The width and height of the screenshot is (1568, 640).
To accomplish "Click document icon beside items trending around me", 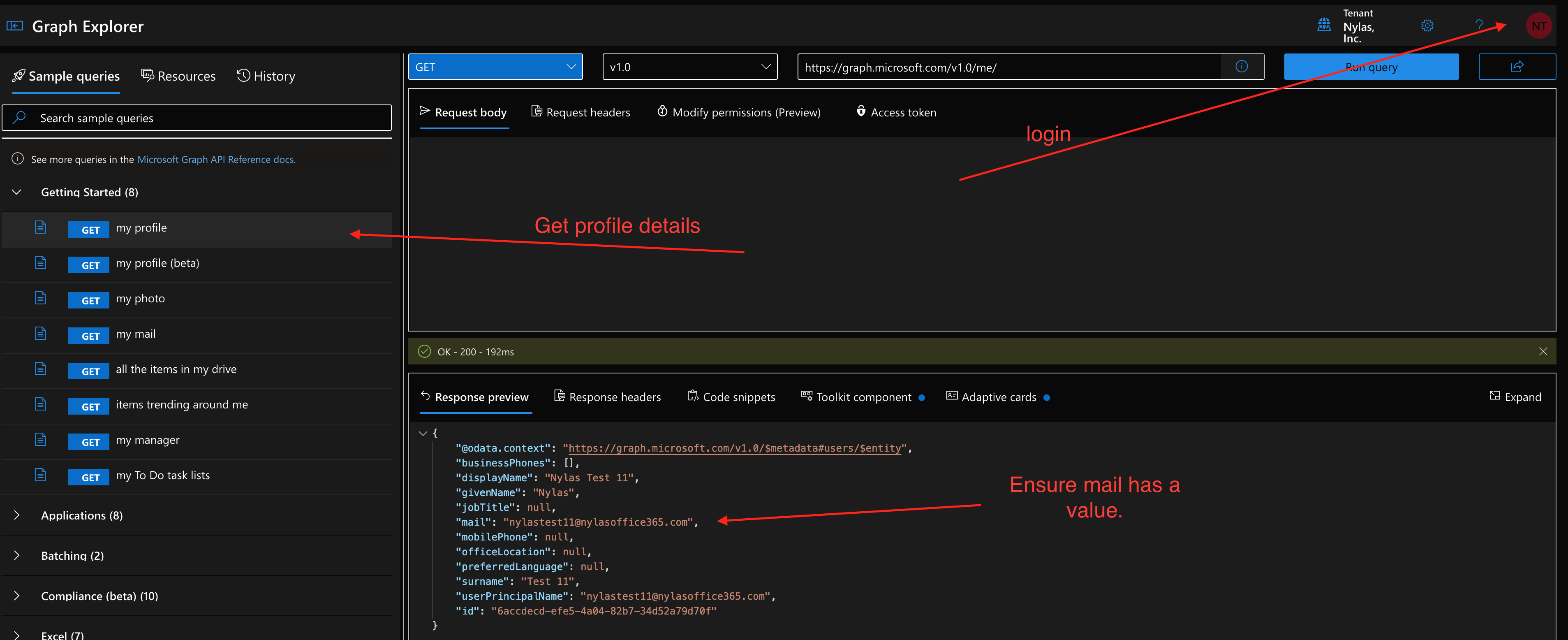I will pyautogui.click(x=41, y=404).
